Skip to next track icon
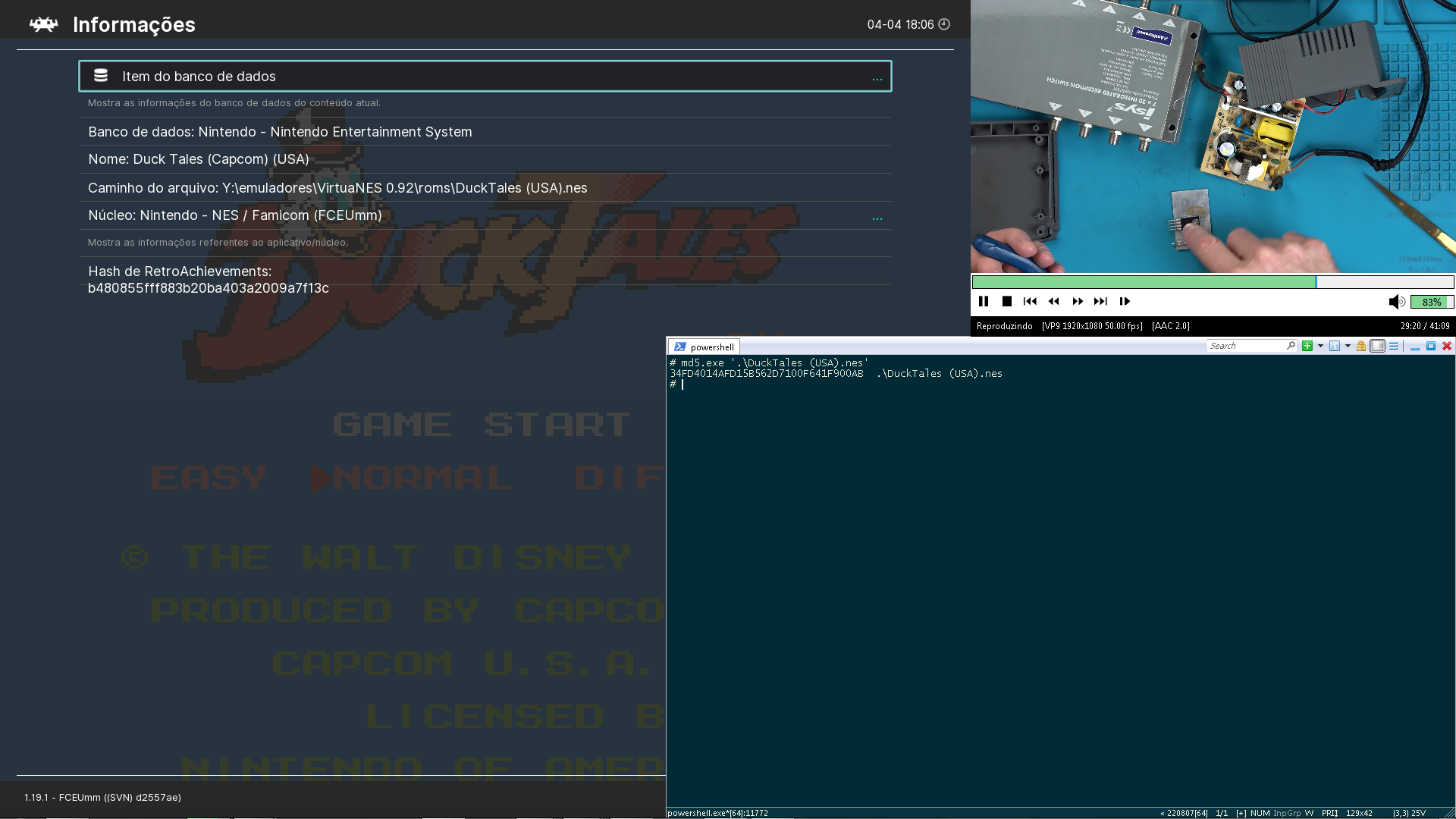The height and width of the screenshot is (819, 1456). [x=1100, y=301]
